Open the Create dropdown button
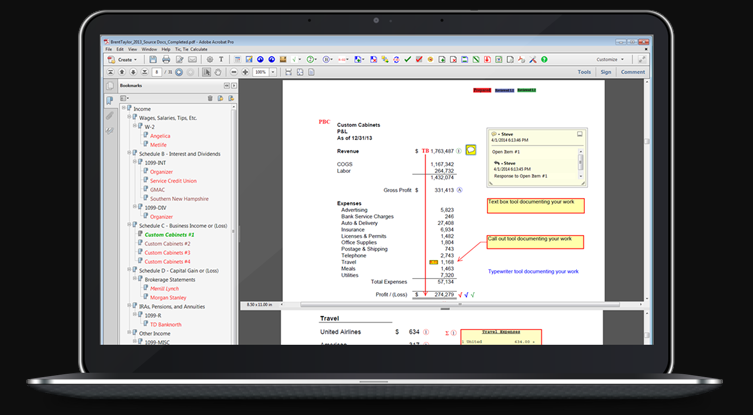This screenshot has width=753, height=415. click(125, 60)
